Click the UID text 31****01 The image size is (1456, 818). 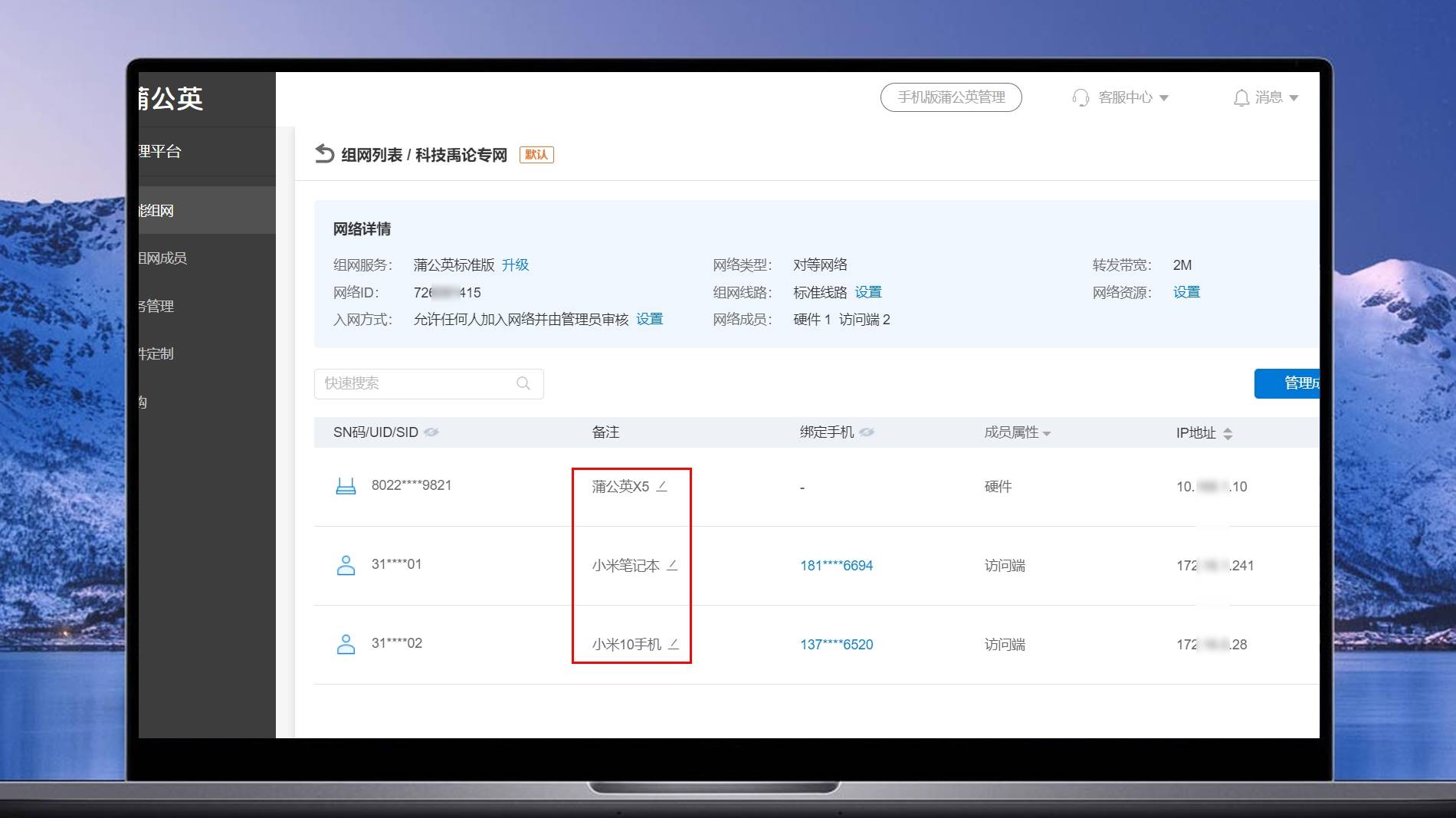point(396,564)
